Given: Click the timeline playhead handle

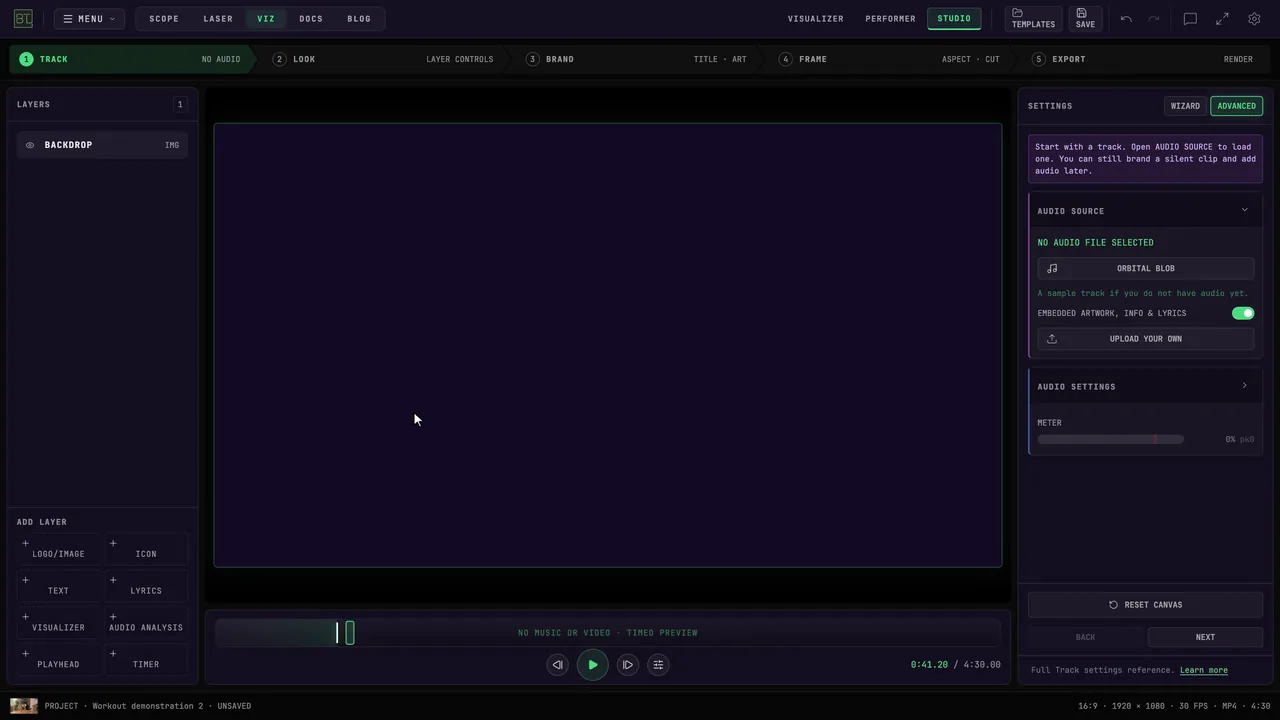Looking at the screenshot, I should point(350,632).
